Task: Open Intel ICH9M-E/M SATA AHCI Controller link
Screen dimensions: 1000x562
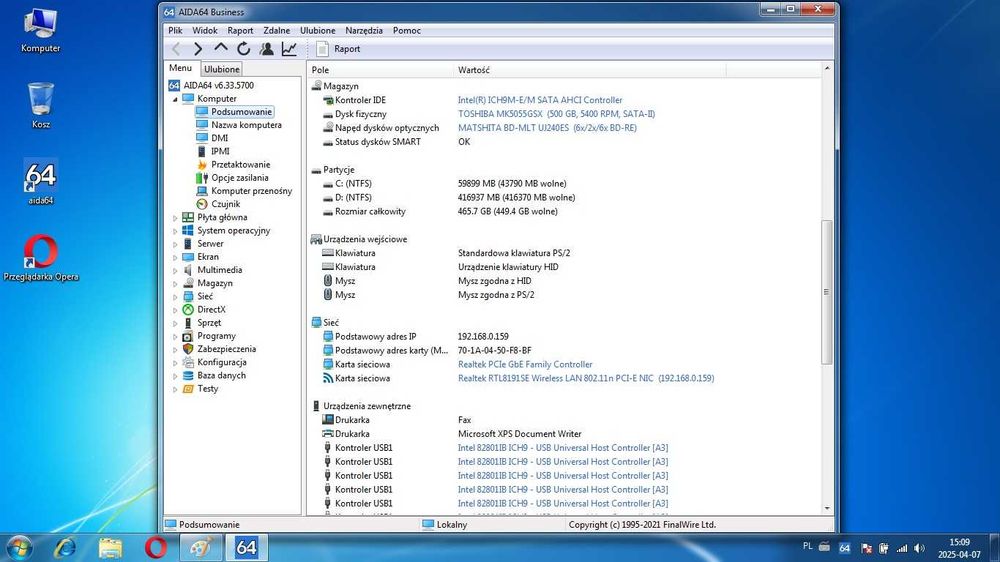Action: 540,100
